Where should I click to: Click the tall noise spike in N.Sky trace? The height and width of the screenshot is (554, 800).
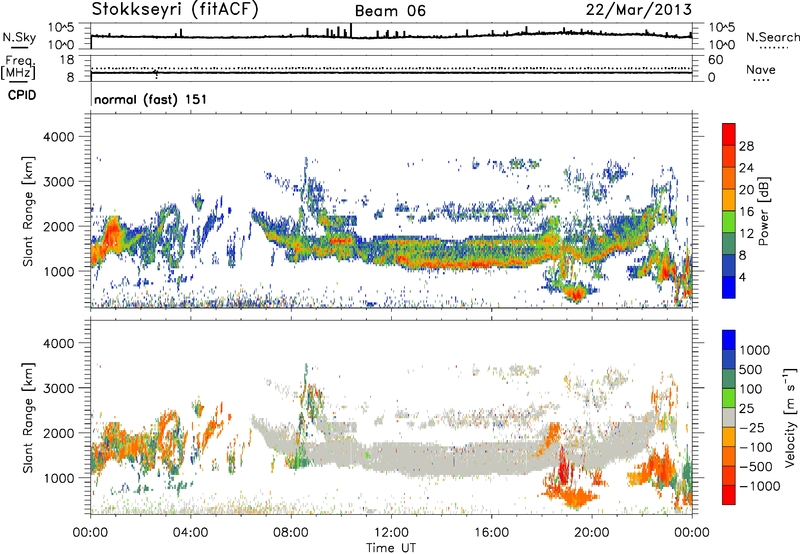pyautogui.click(x=351, y=30)
